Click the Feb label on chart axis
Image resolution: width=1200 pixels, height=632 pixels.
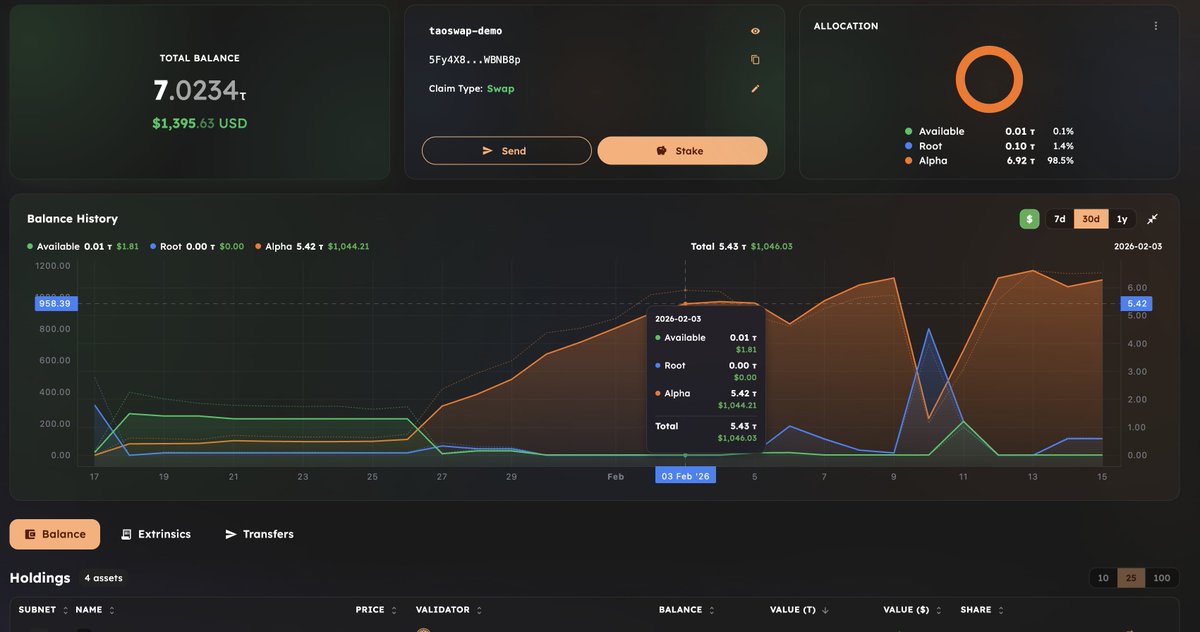coord(616,477)
